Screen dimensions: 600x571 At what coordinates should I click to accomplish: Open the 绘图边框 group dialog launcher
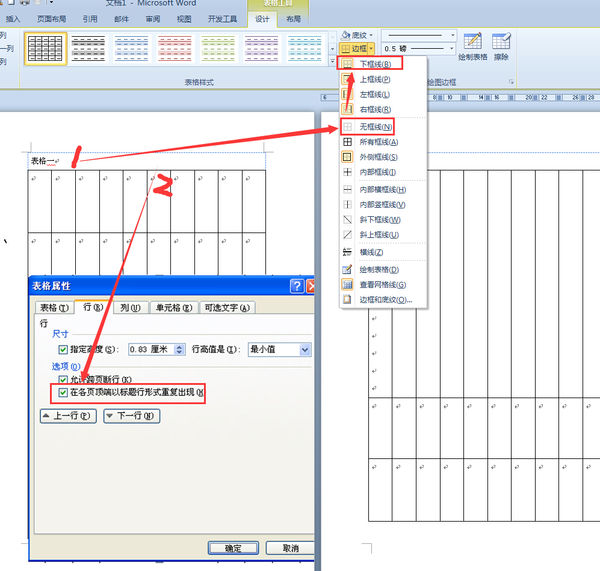511,82
